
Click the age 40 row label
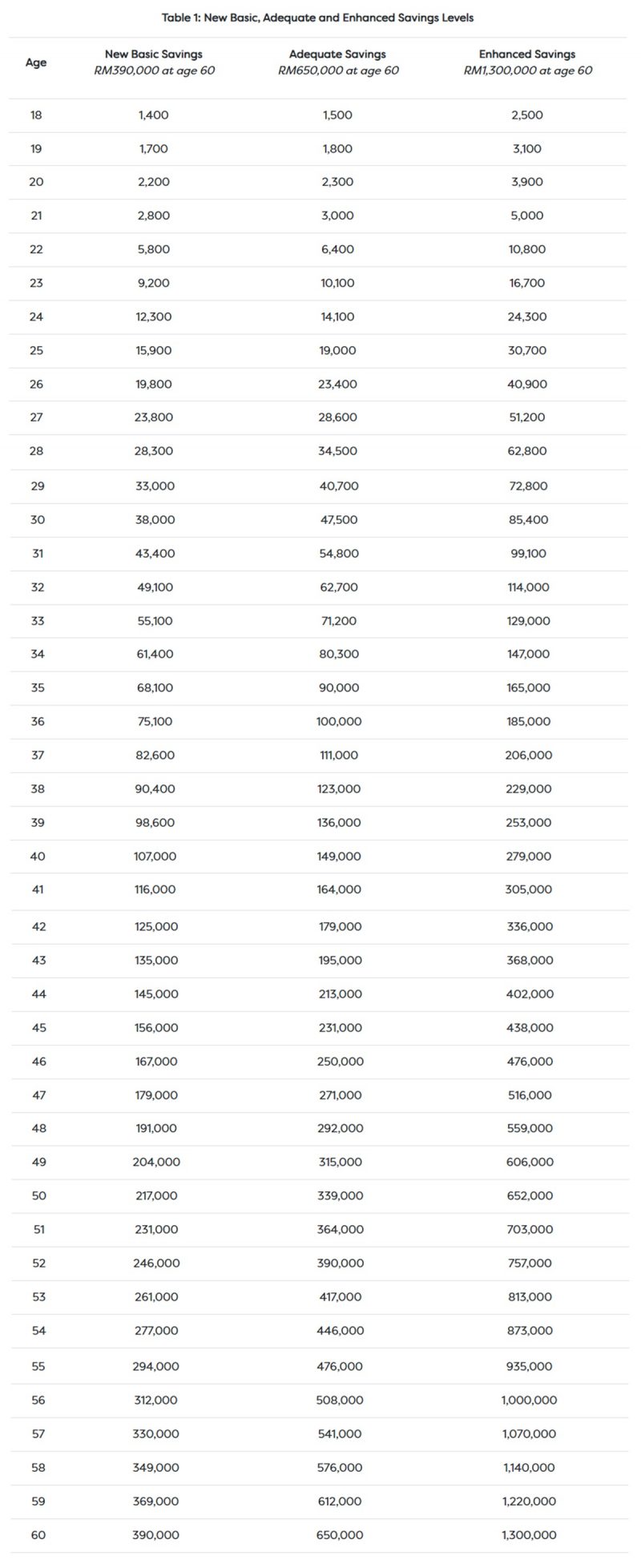pyautogui.click(x=38, y=856)
